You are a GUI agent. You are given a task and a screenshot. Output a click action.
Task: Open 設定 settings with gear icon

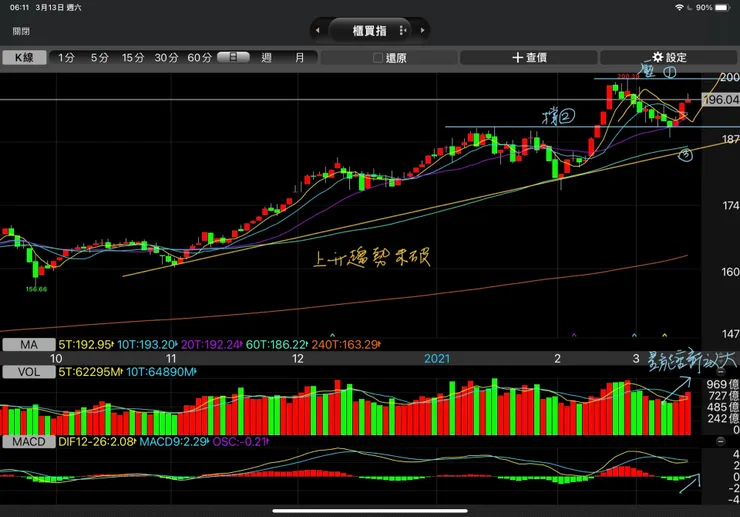[x=669, y=58]
